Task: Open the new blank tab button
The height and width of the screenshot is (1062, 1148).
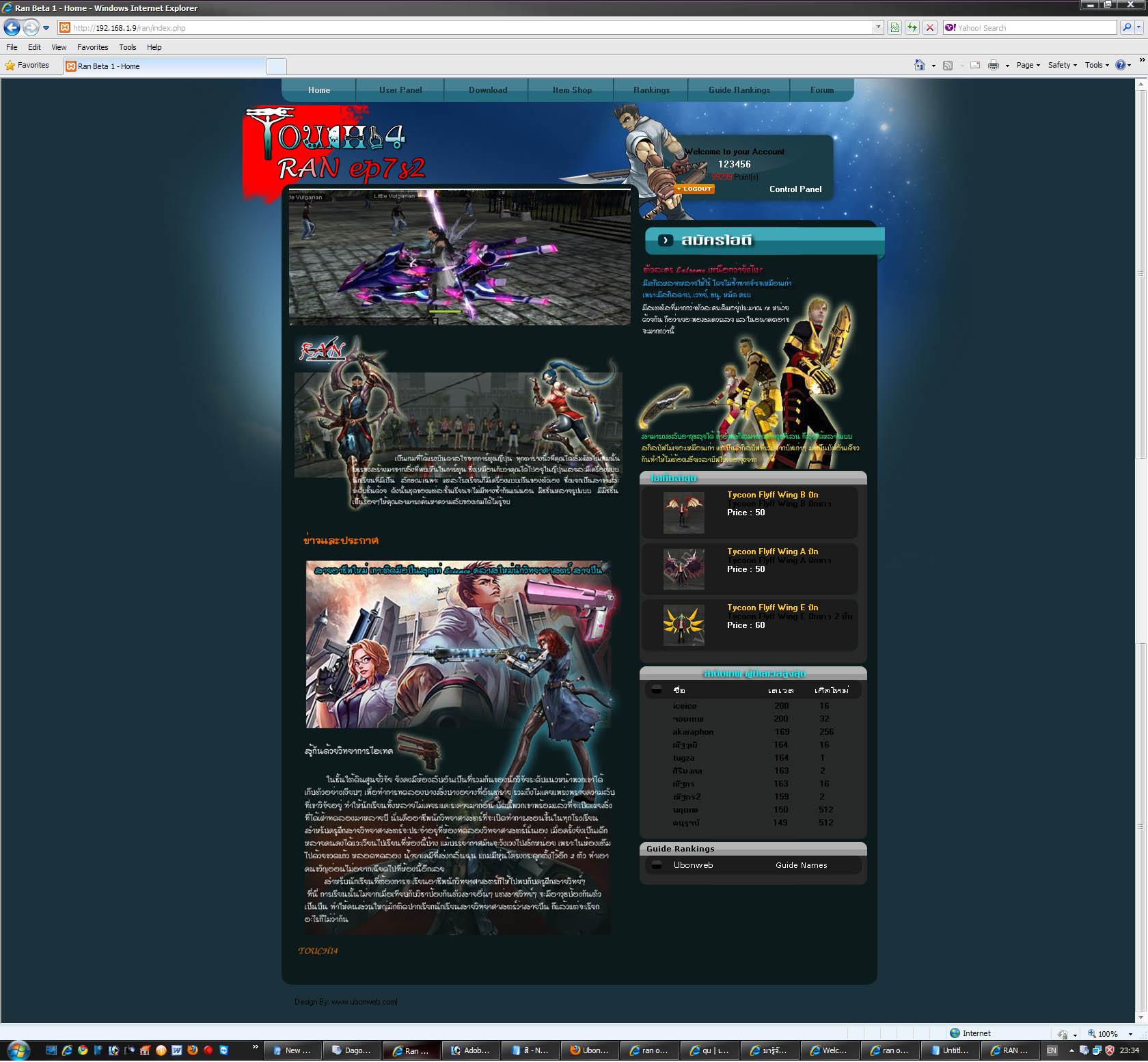Action: tap(276, 66)
